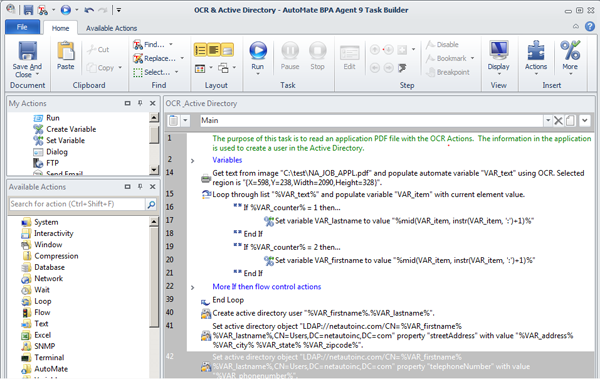Open the File menu tab
This screenshot has width=600, height=379.
[22, 27]
